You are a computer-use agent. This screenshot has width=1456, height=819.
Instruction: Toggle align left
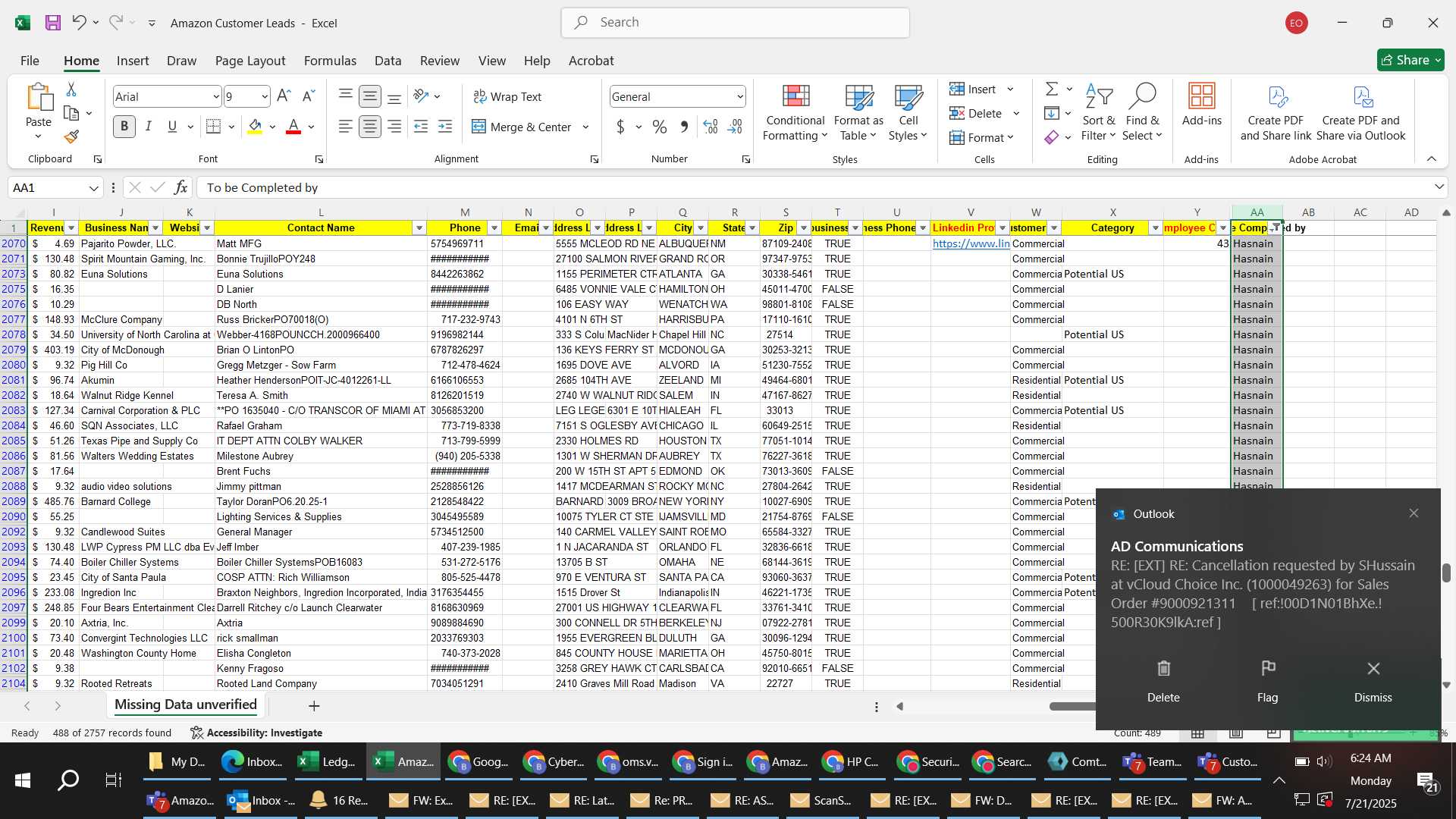click(x=346, y=127)
